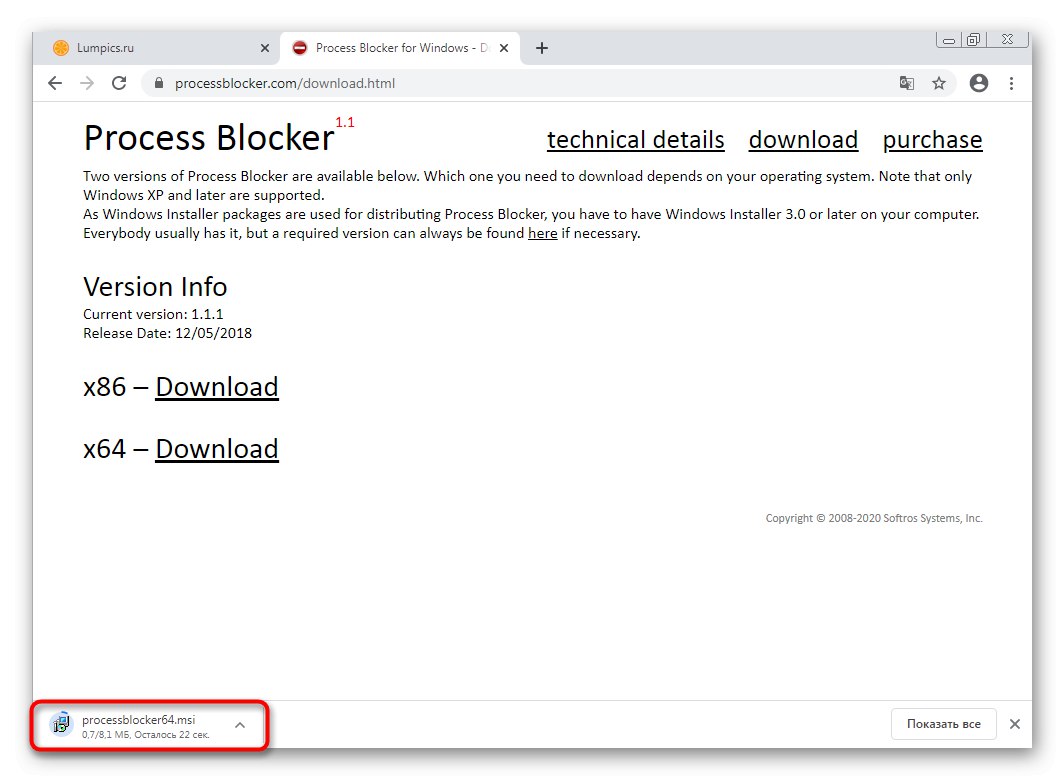Download the x64 version
Viewport: 1064px width, 780px height.
[216, 449]
